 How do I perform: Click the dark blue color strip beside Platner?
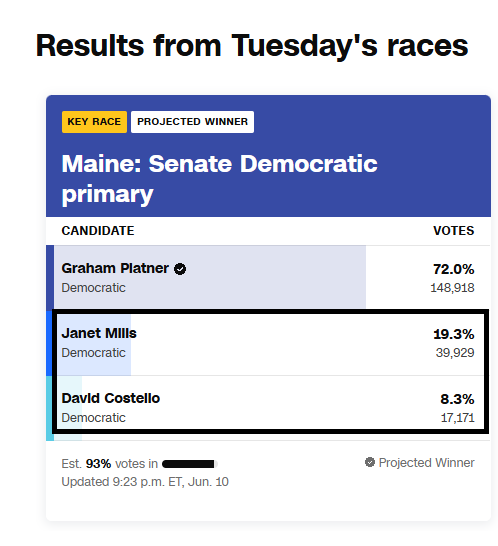(x=50, y=278)
